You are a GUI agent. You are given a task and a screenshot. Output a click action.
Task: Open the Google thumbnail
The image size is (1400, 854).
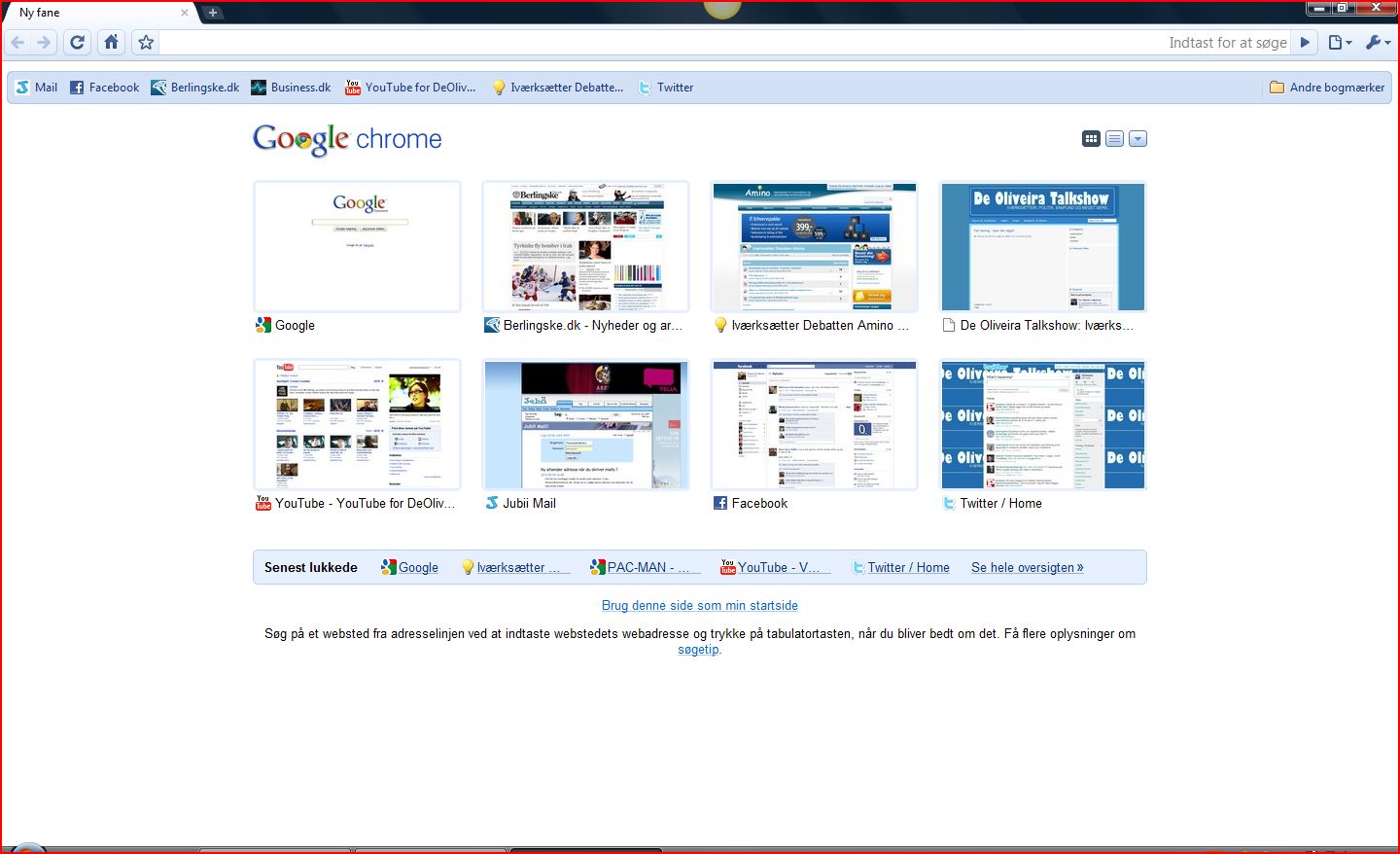tap(357, 246)
